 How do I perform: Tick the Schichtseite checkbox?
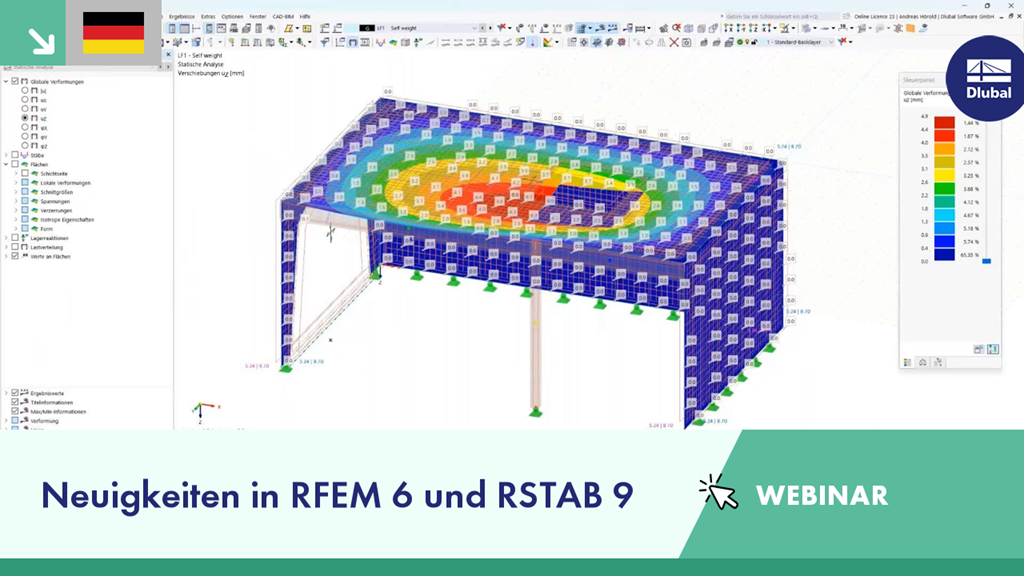coord(25,174)
